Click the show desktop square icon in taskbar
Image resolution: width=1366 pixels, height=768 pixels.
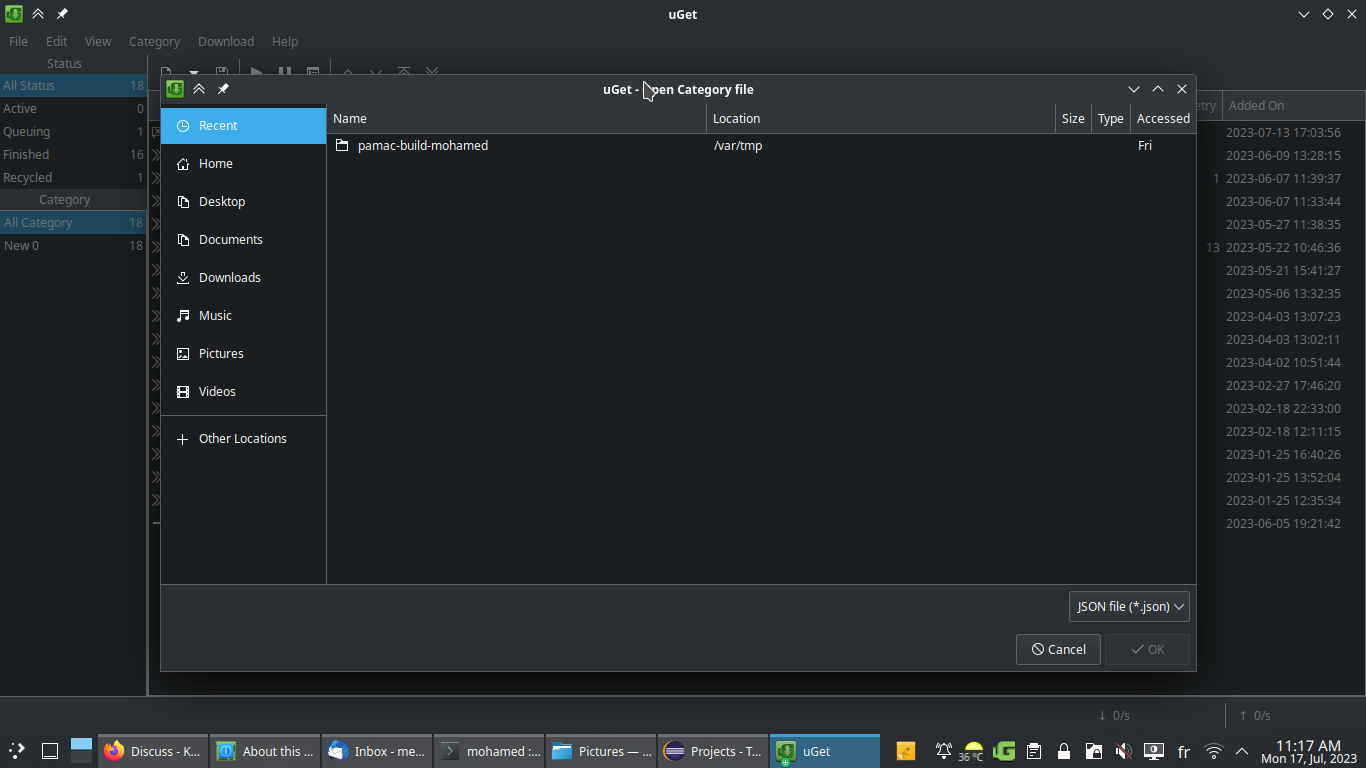coord(50,751)
